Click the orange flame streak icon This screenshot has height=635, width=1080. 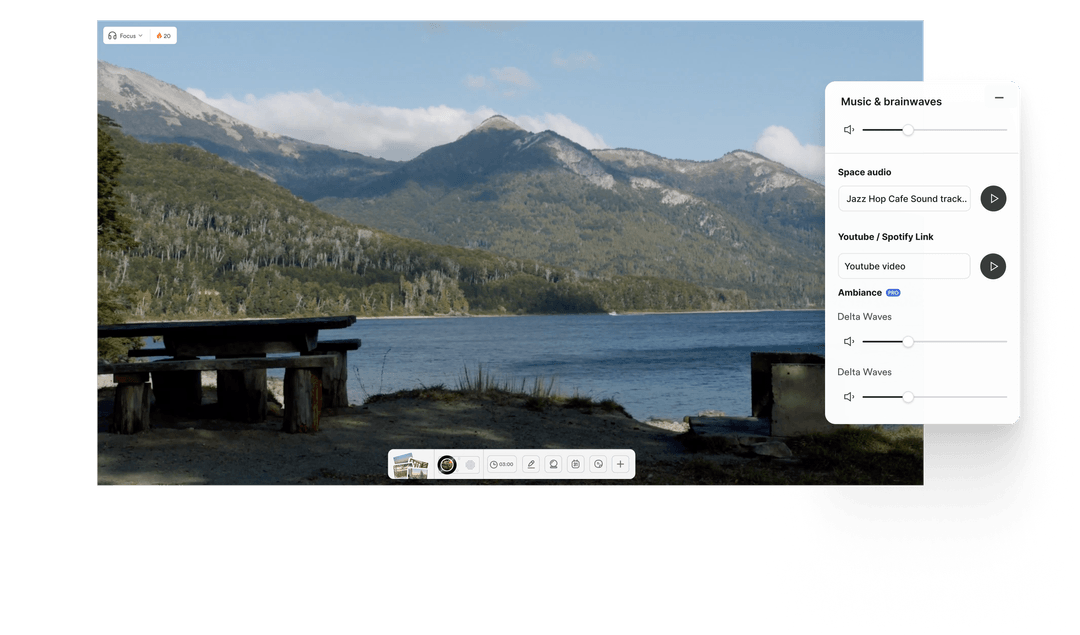[x=160, y=35]
